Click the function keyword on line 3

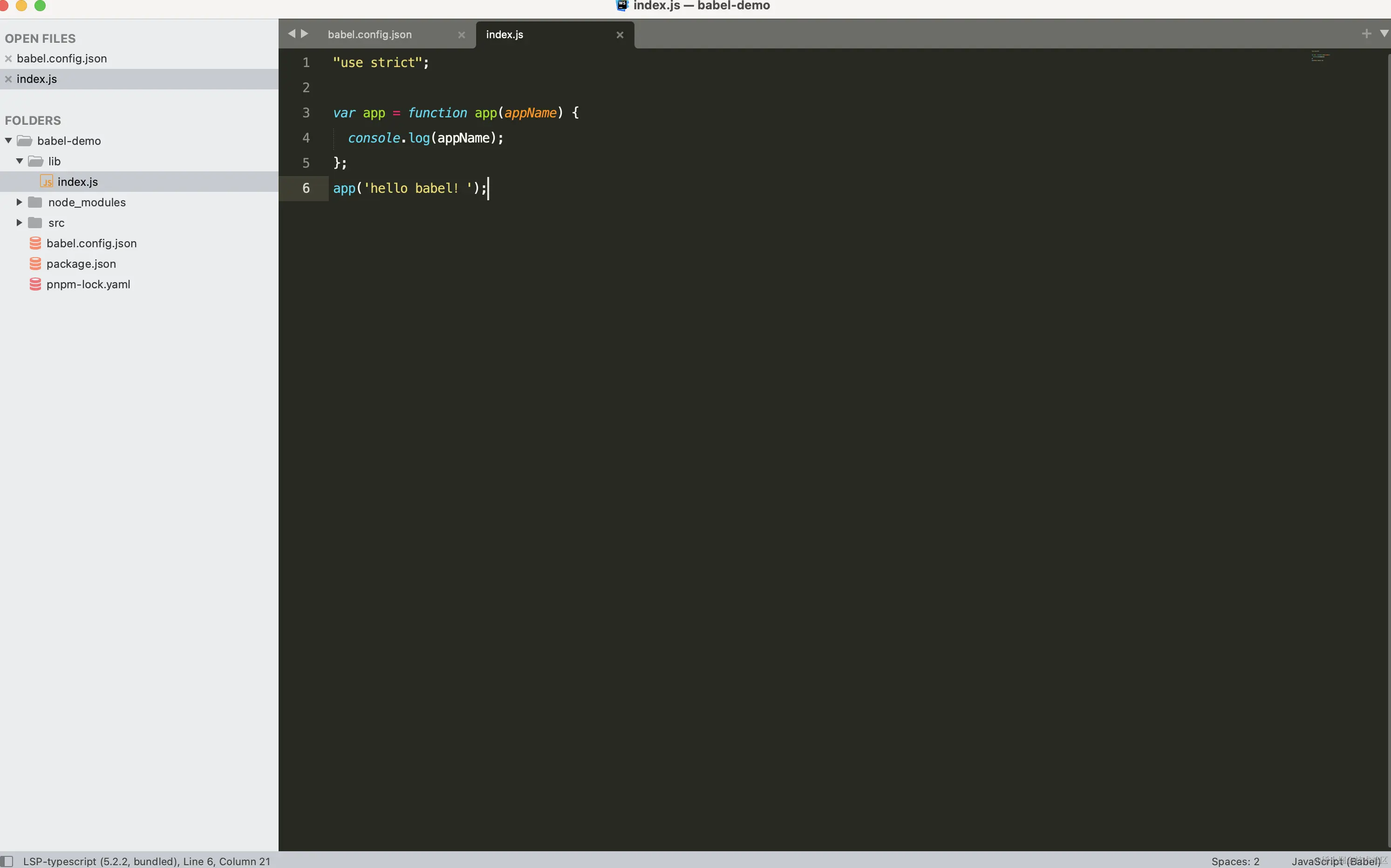(x=437, y=113)
